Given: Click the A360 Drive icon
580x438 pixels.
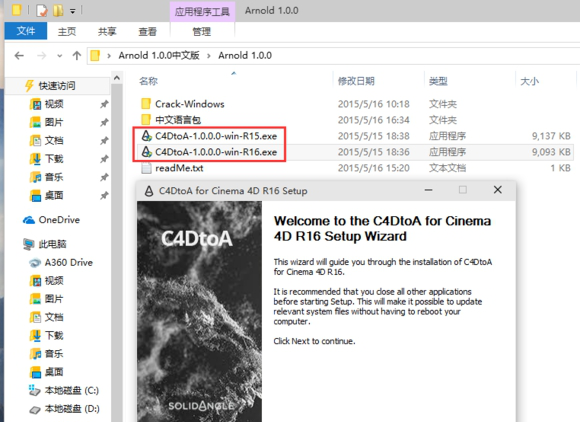Looking at the screenshot, I should pos(35,263).
